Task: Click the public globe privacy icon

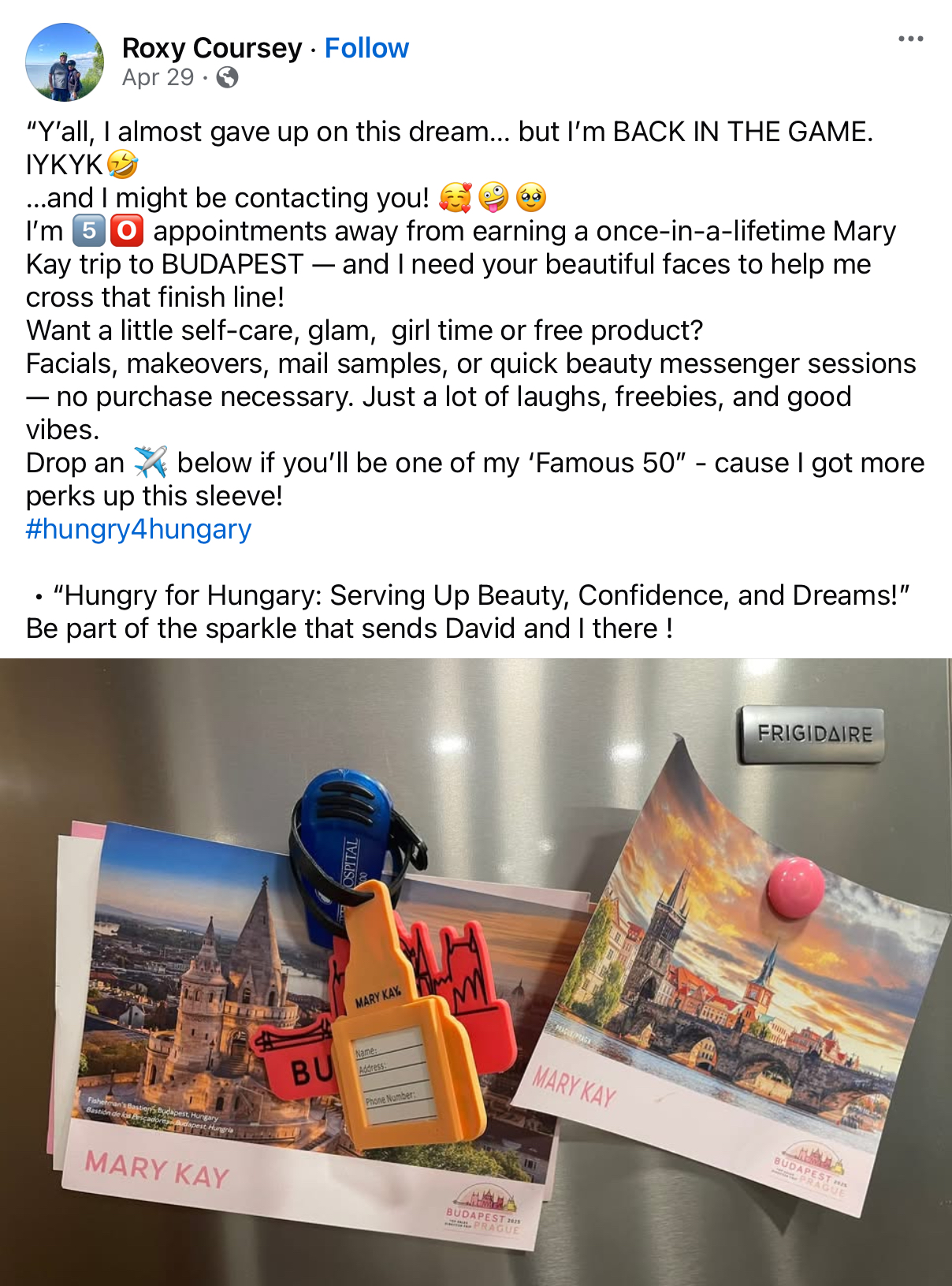Action: (x=227, y=77)
